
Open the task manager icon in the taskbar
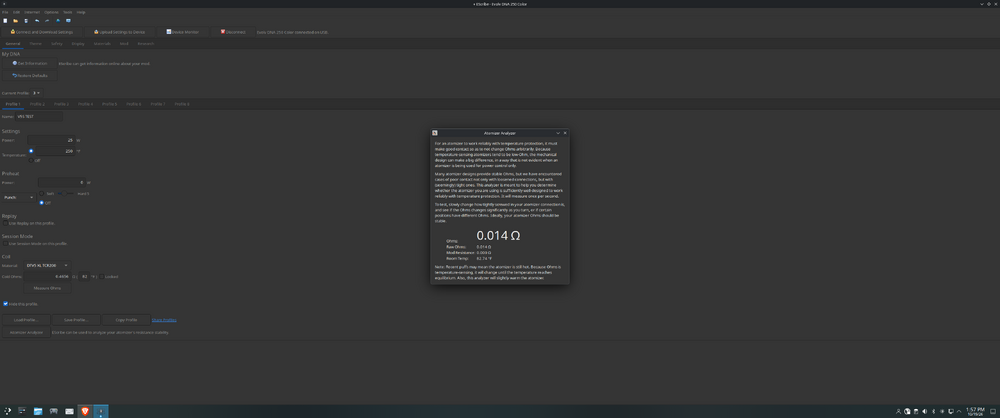click(x=22, y=412)
